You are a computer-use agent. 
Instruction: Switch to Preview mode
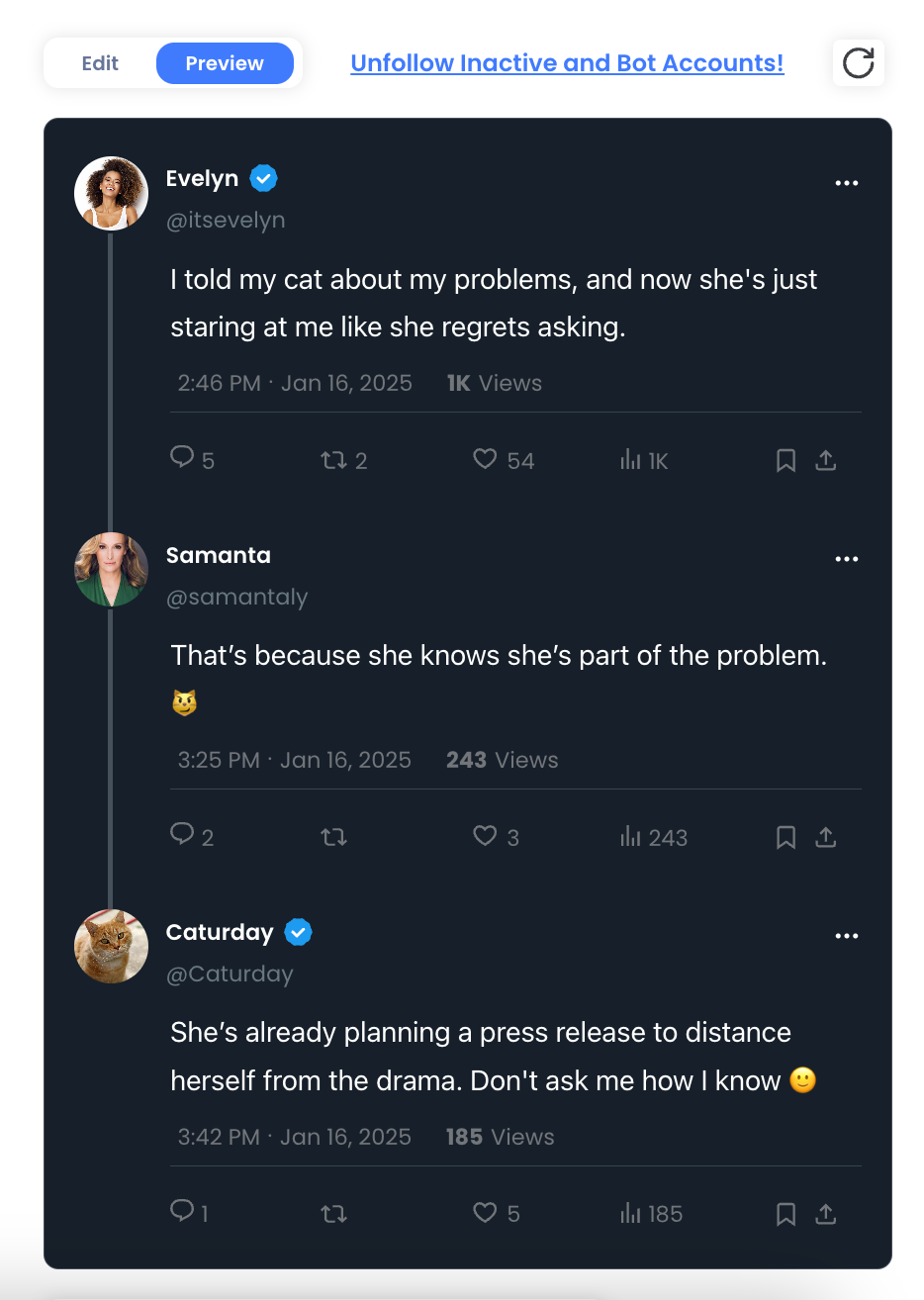coord(225,63)
